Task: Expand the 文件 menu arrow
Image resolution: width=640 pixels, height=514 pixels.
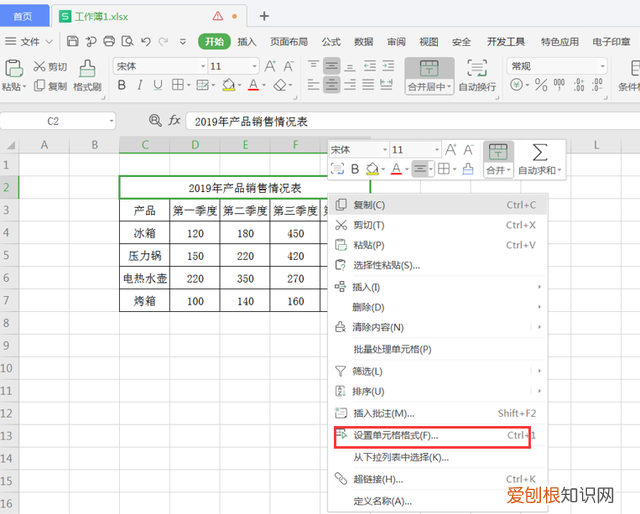Action: (49, 42)
